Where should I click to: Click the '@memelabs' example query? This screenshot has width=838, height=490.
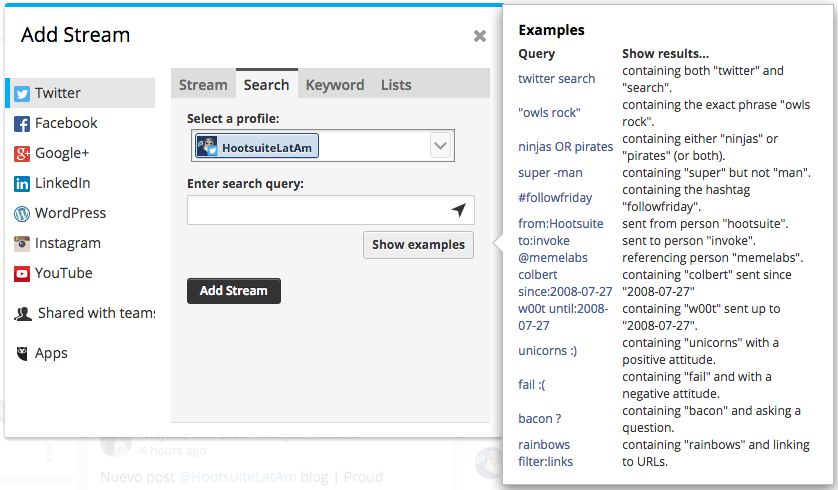tap(553, 258)
